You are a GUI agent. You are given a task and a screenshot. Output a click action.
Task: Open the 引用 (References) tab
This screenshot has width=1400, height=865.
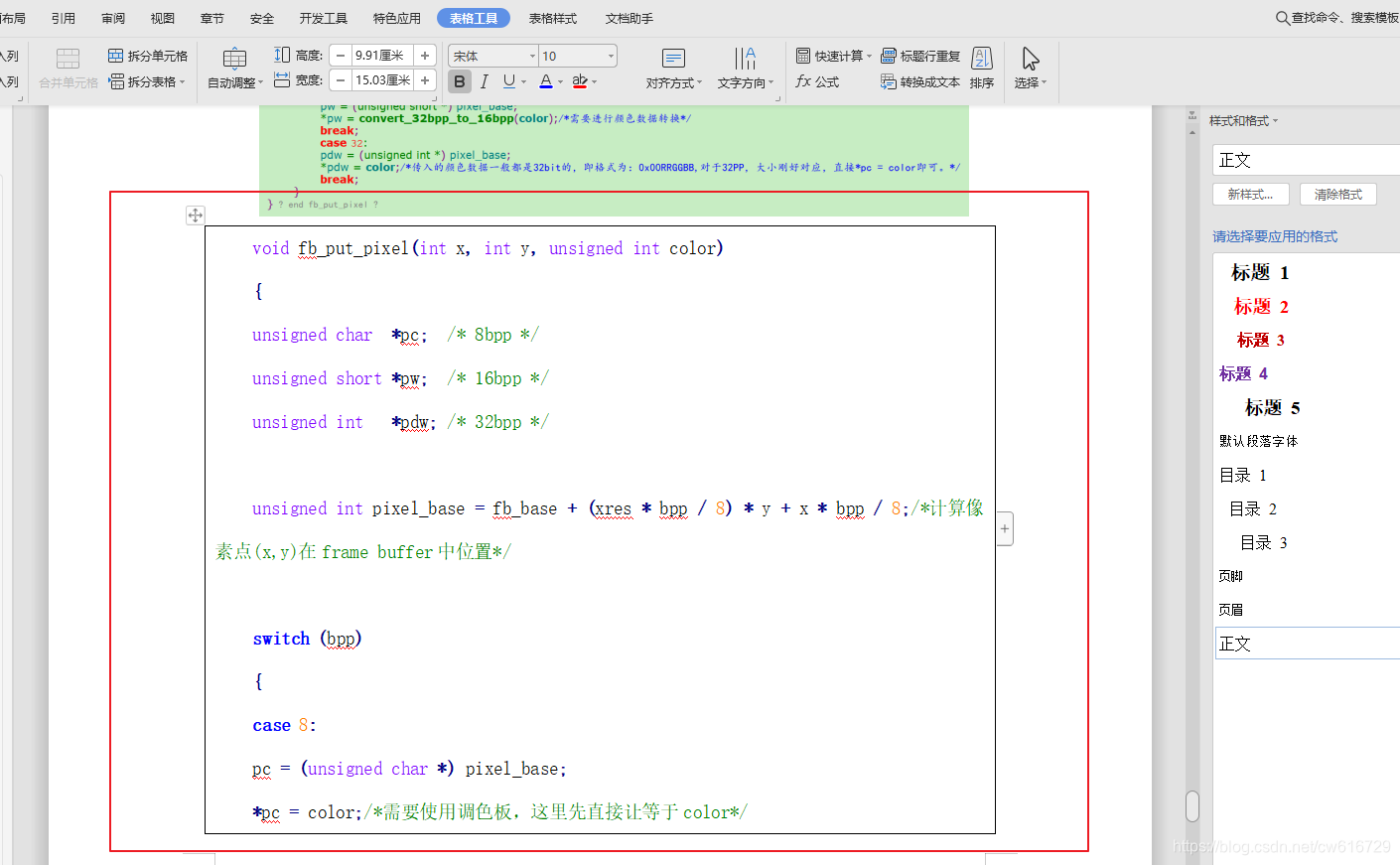point(64,18)
